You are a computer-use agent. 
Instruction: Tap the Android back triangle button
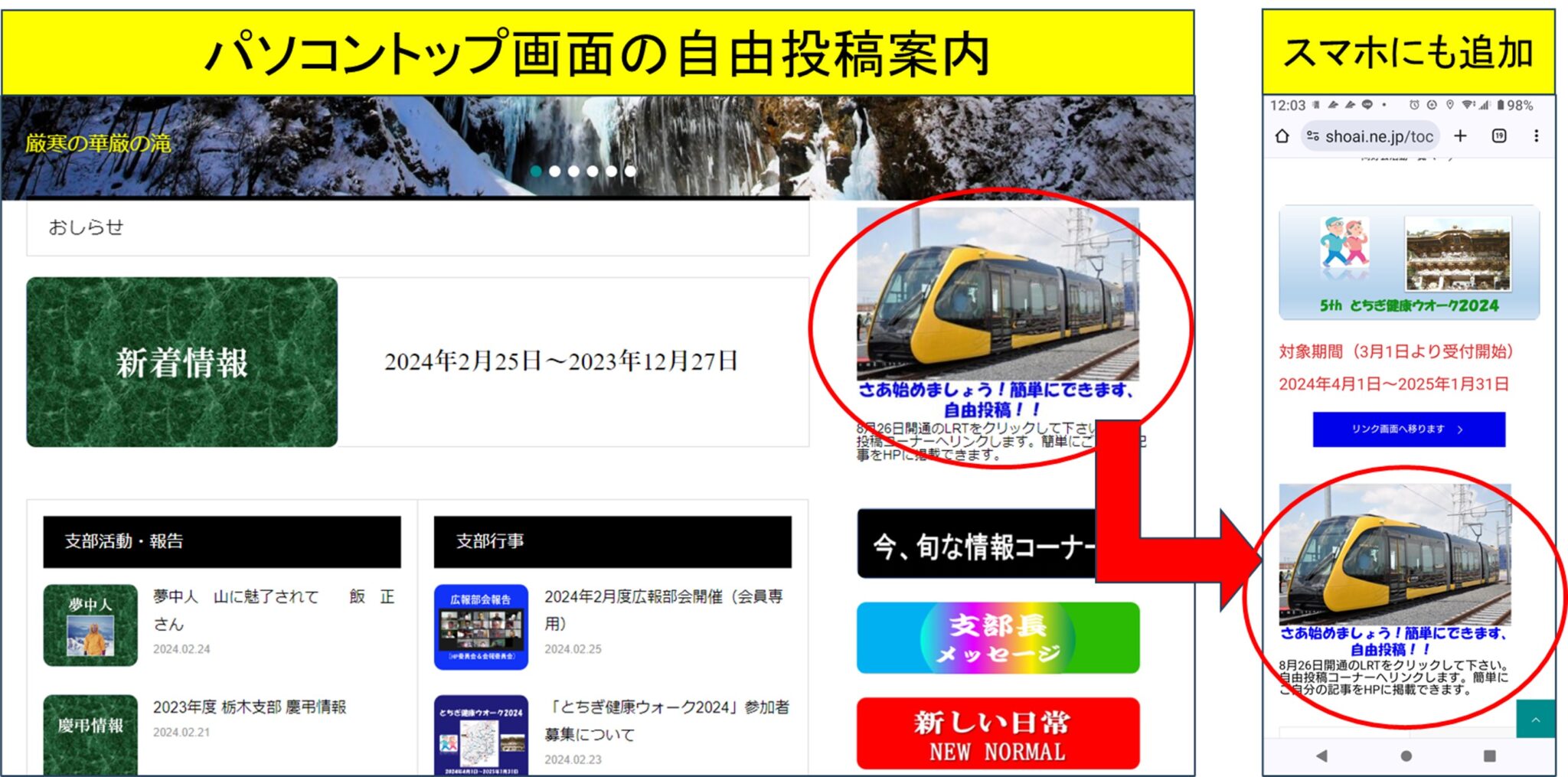[1321, 756]
